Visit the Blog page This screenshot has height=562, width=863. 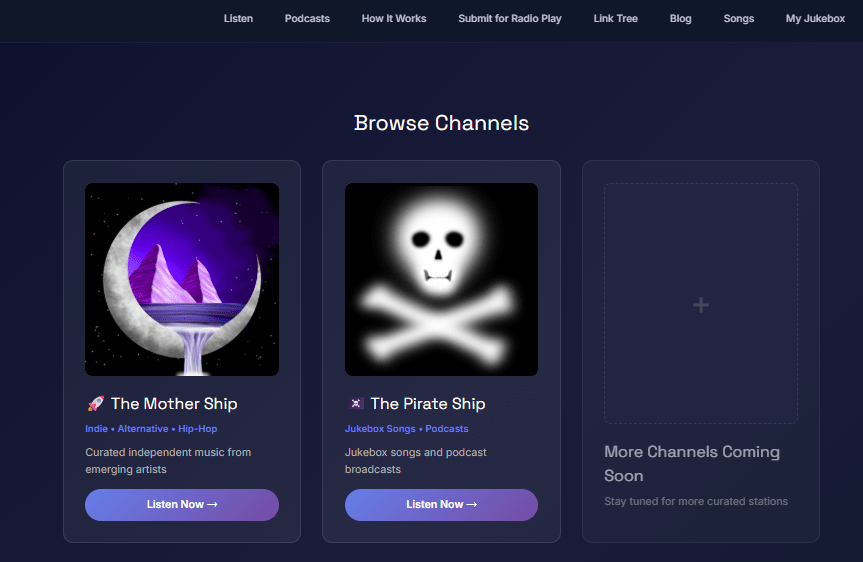(680, 19)
